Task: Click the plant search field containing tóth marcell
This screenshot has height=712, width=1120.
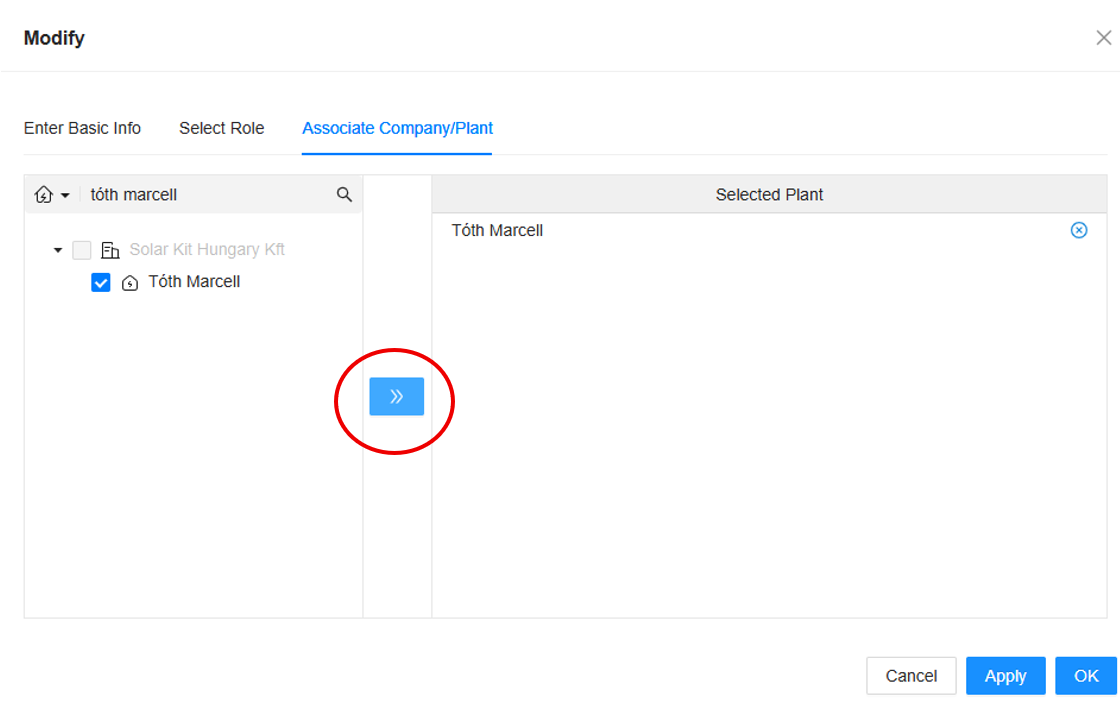Action: 205,195
